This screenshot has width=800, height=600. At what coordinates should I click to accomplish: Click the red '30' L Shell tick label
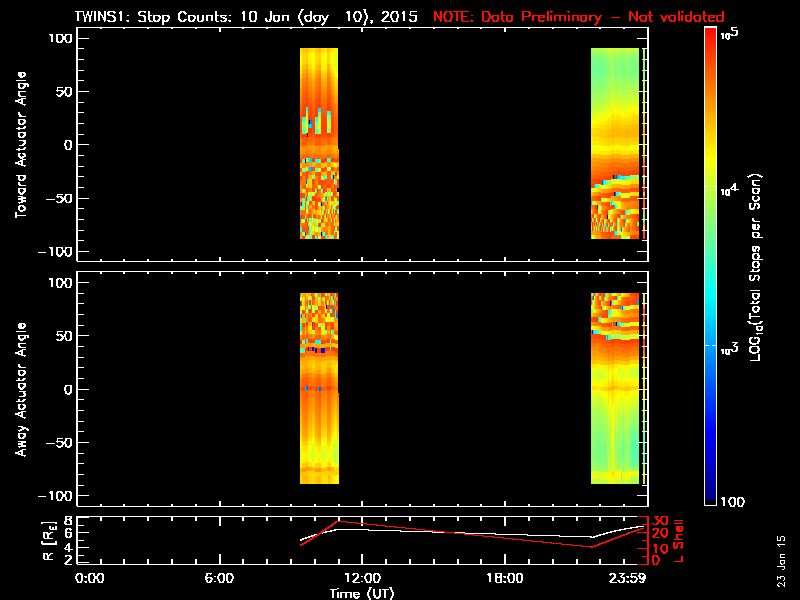(660, 521)
